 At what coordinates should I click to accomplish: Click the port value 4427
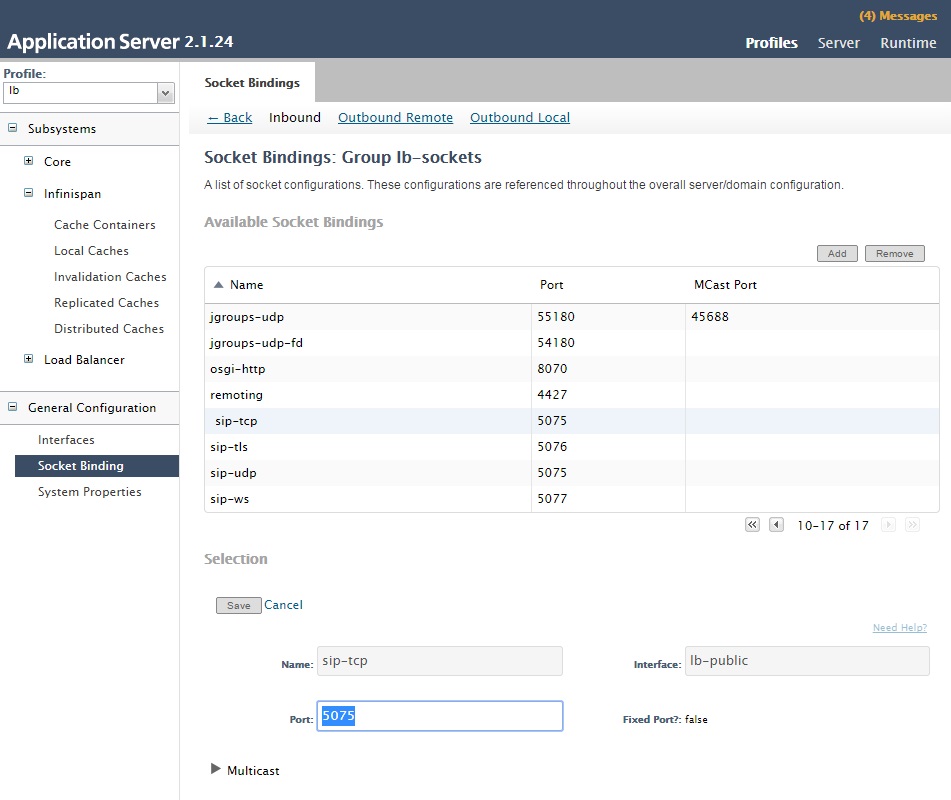(552, 395)
